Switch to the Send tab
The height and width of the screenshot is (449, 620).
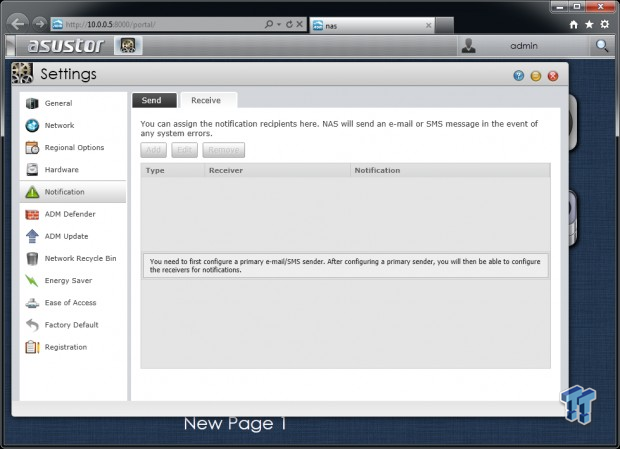tap(154, 100)
